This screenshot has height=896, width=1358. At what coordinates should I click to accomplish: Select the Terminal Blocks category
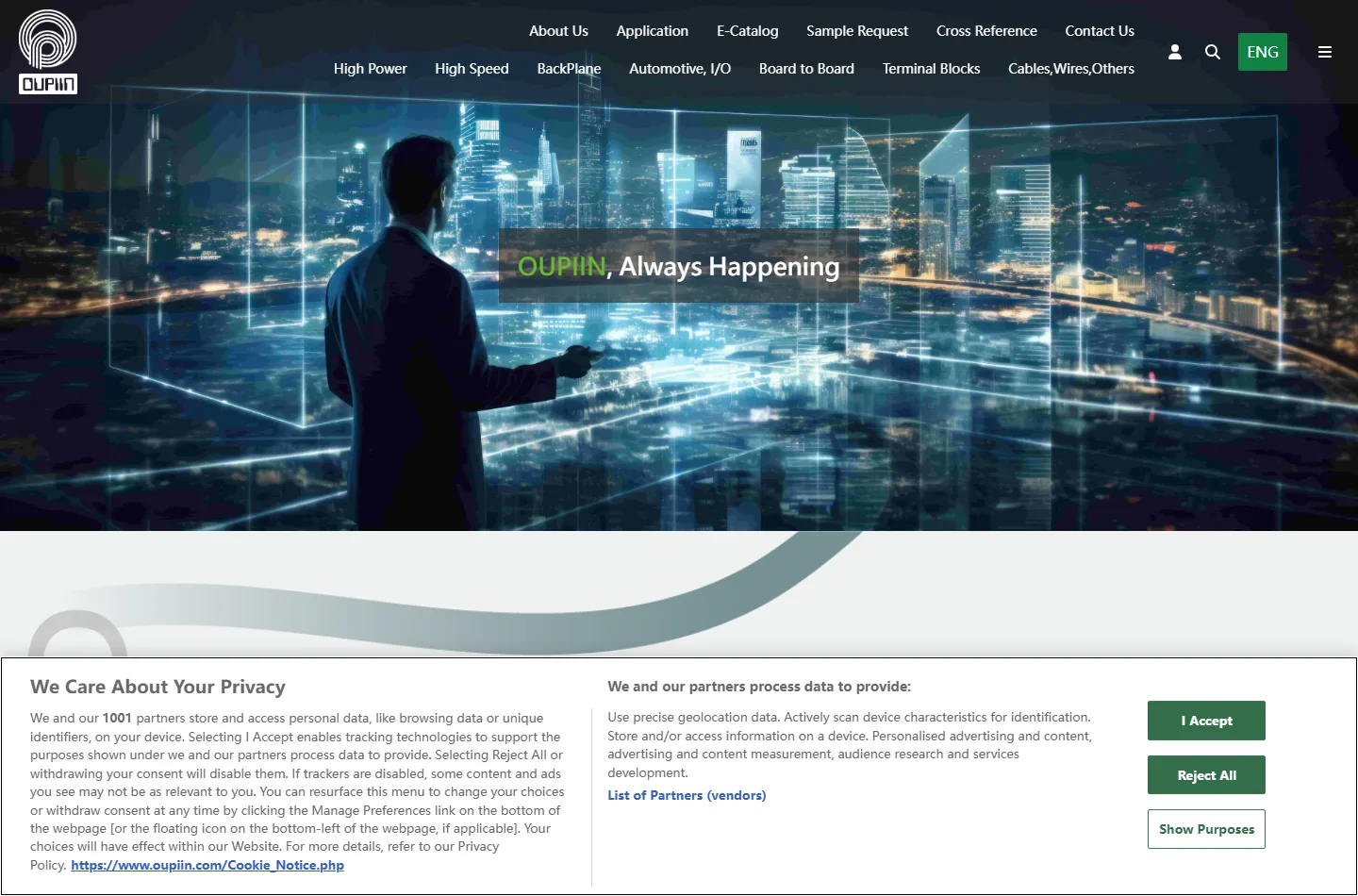coord(931,69)
